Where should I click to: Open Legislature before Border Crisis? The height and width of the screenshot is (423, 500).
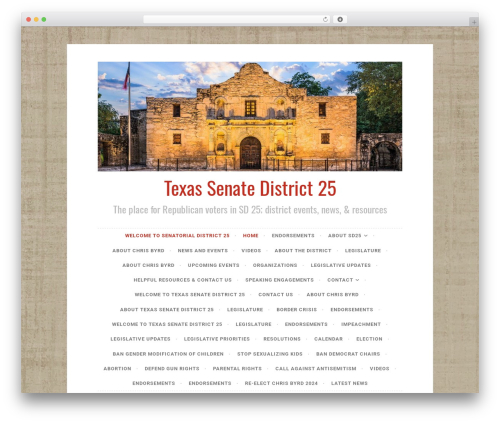point(245,309)
